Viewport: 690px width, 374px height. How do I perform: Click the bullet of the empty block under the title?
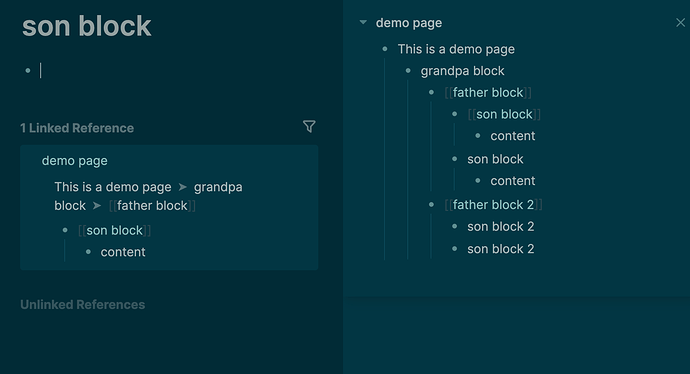click(28, 70)
